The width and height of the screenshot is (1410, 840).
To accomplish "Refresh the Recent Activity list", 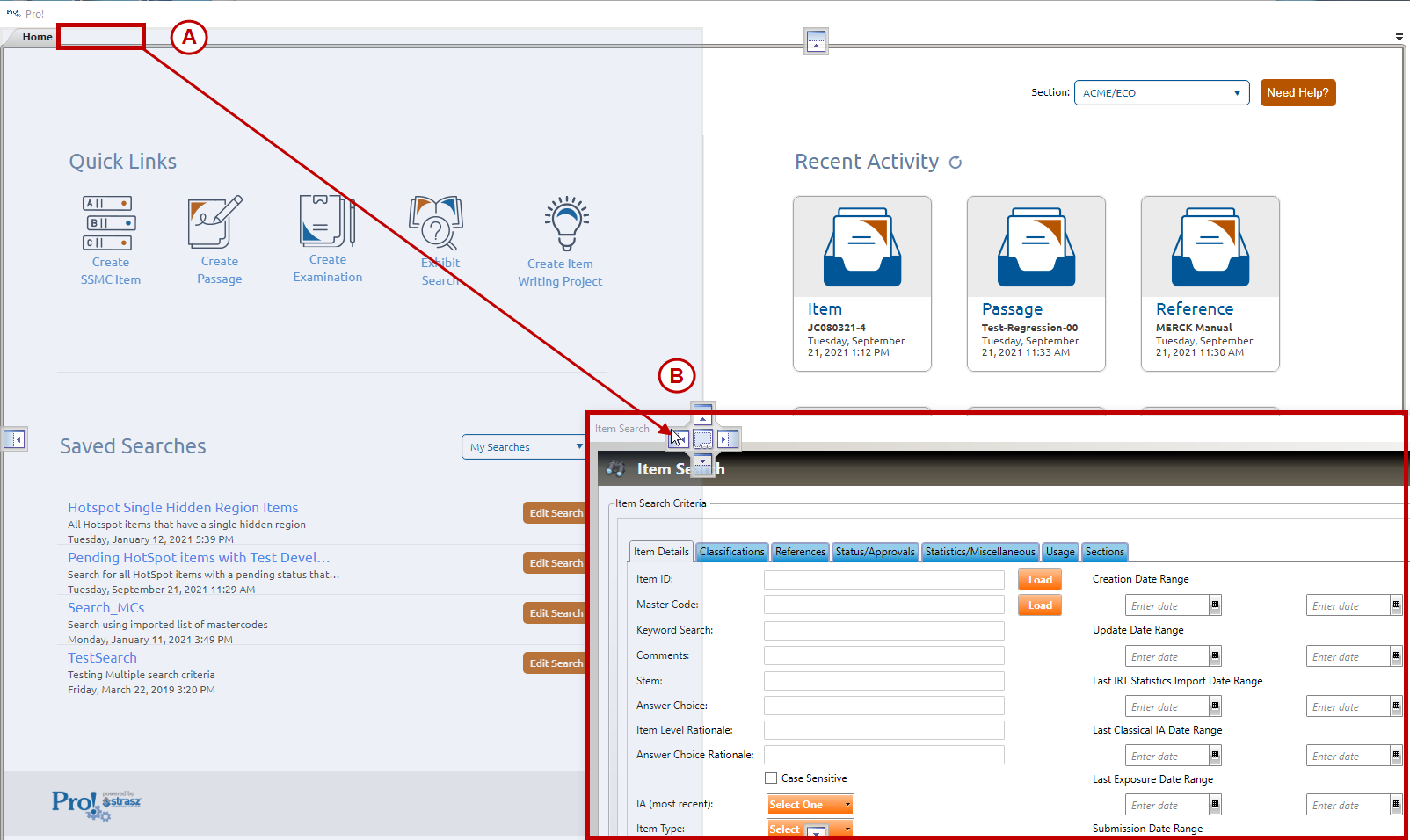I will [956, 163].
